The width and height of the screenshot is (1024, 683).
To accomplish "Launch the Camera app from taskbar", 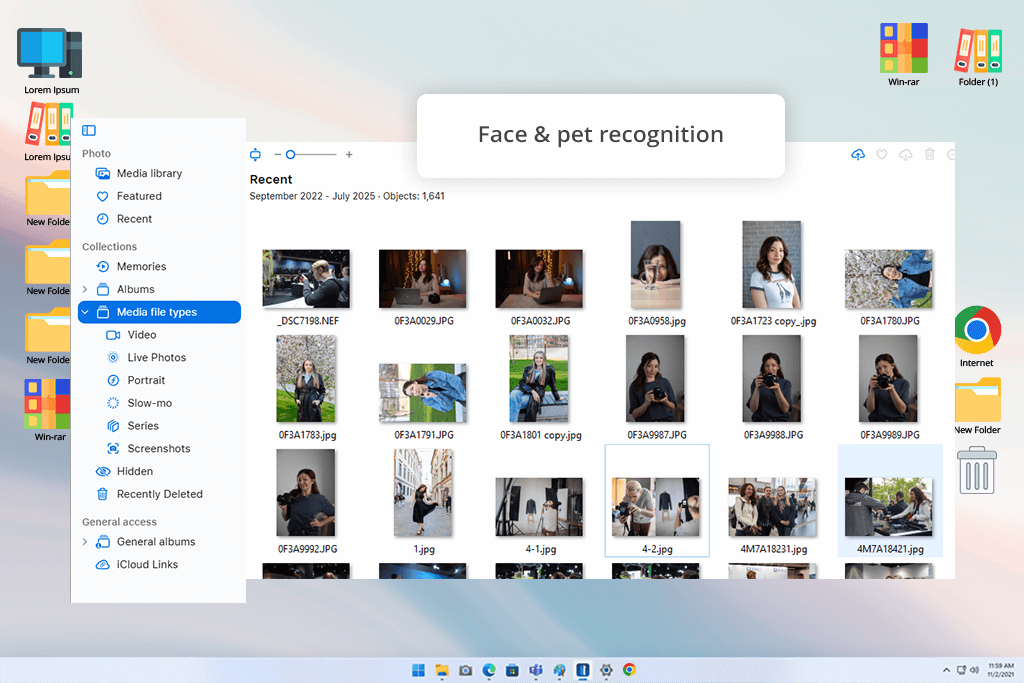I will tap(466, 670).
